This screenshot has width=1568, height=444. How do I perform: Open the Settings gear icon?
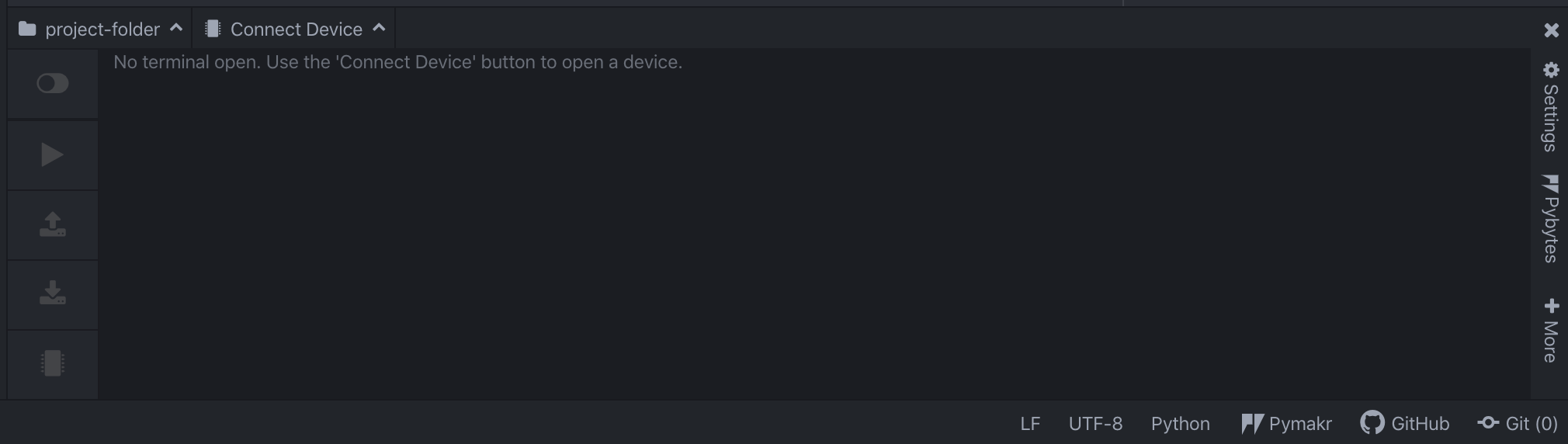[1551, 71]
